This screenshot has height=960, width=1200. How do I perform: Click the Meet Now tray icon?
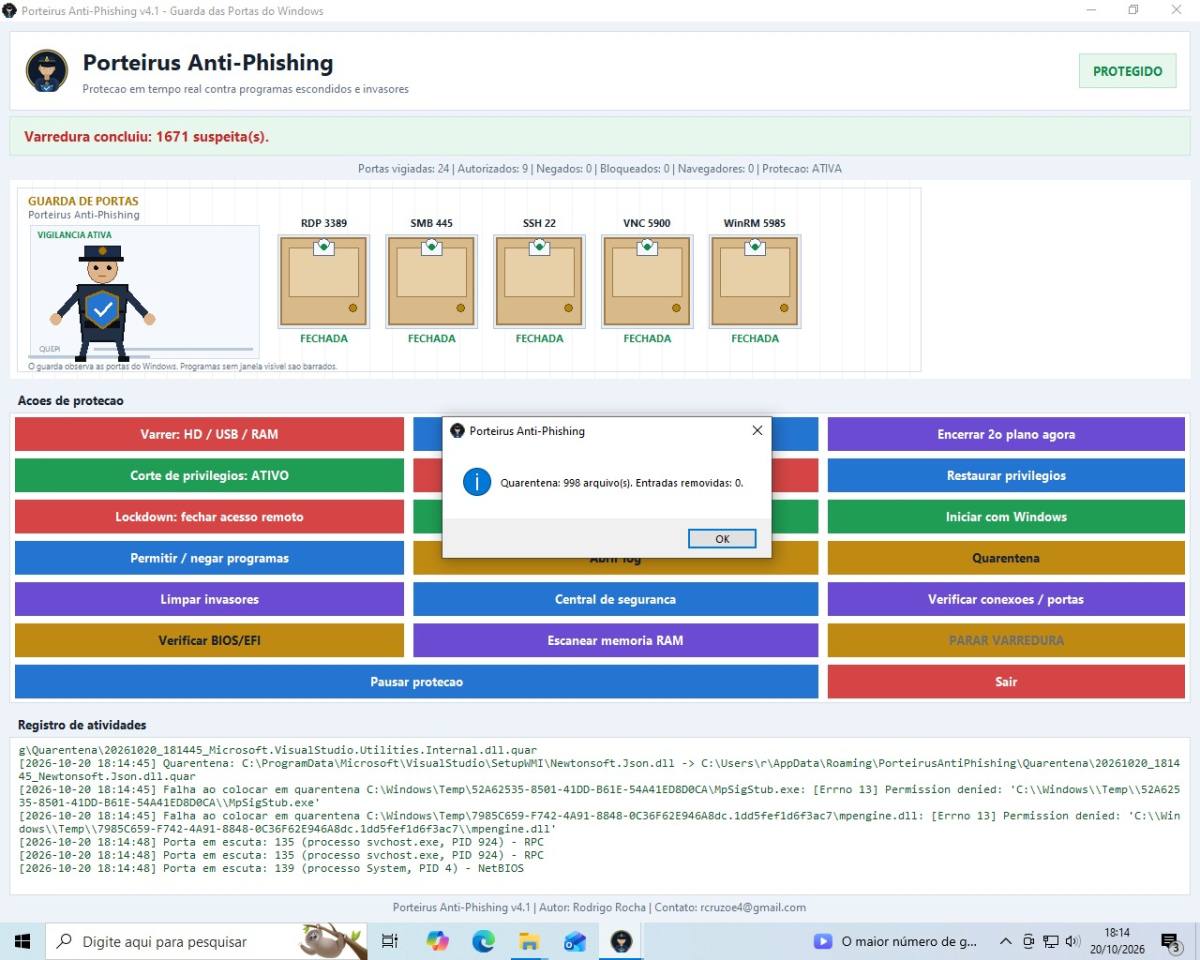point(1029,941)
